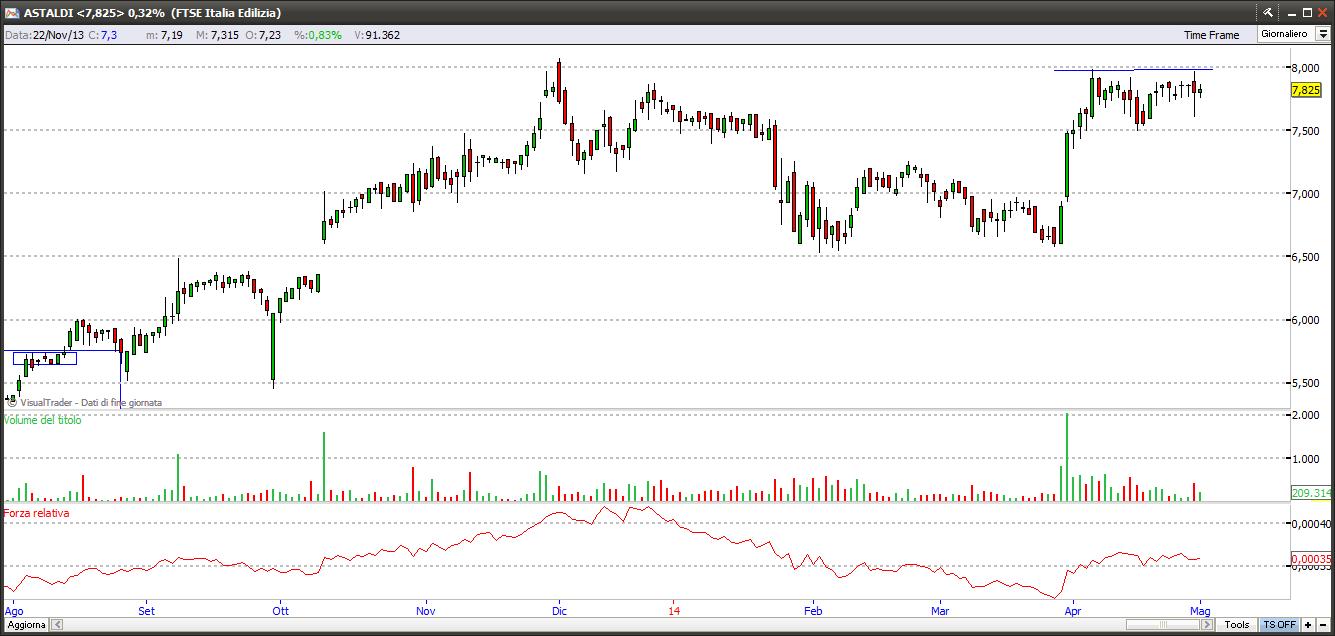The width and height of the screenshot is (1335, 636).
Task: Click the '%:0,83%' percent readout
Action: point(317,35)
